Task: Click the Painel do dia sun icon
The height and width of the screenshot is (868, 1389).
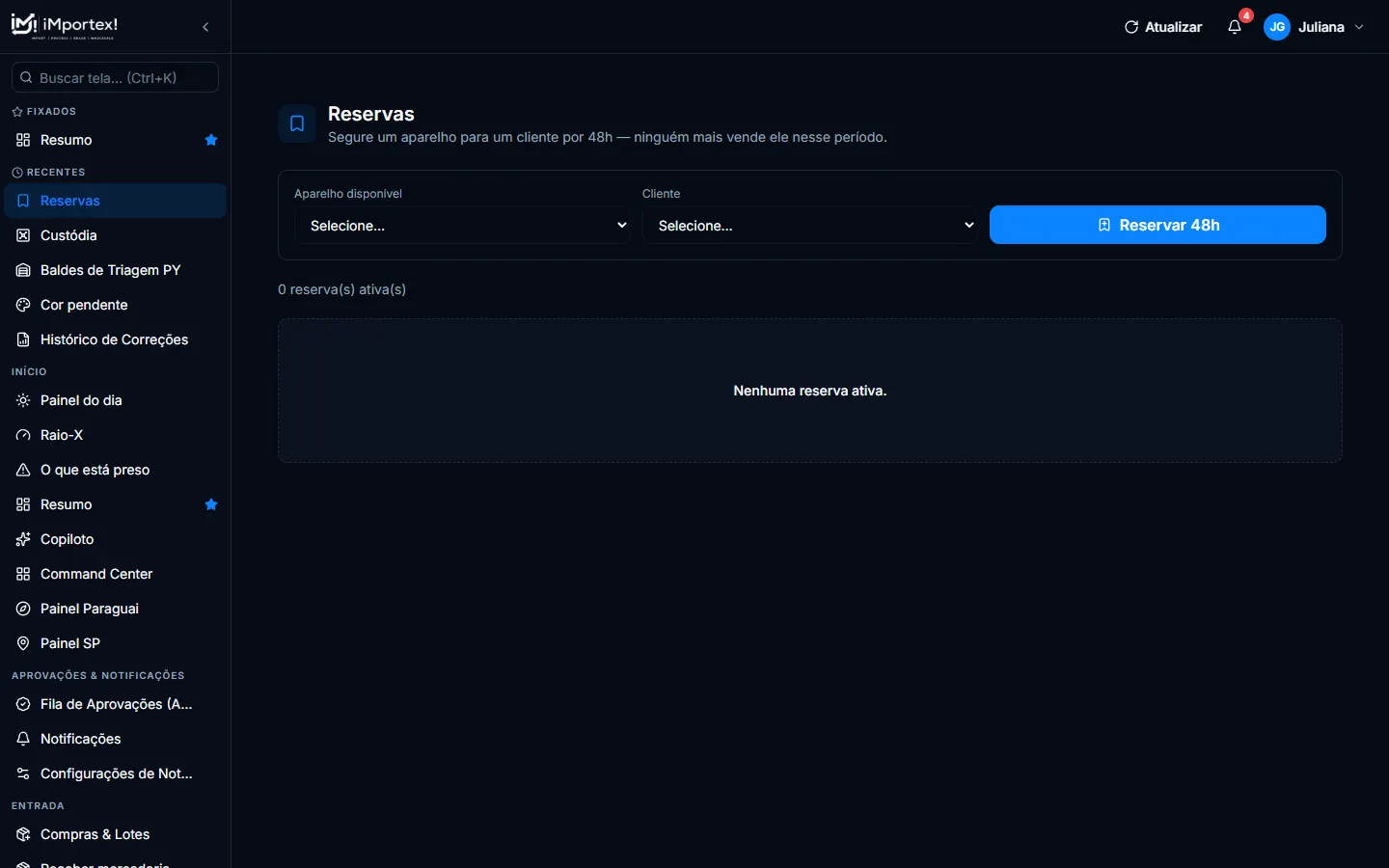Action: [23, 400]
